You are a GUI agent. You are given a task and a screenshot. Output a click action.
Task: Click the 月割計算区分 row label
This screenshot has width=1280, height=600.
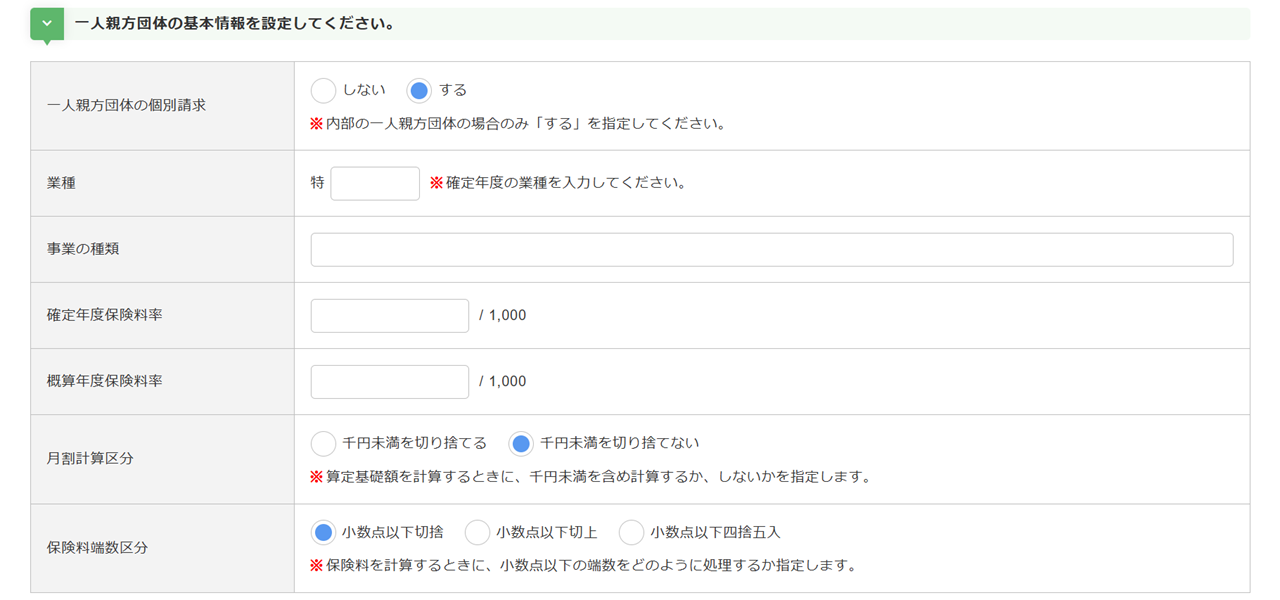click(x=90, y=459)
